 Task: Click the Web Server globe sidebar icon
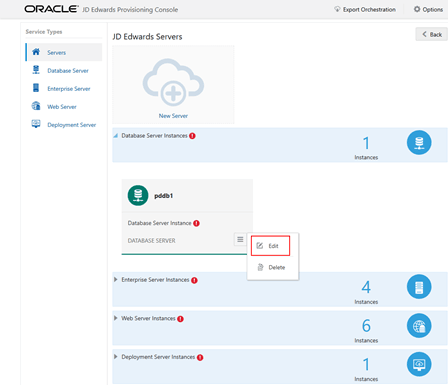pyautogui.click(x=36, y=106)
